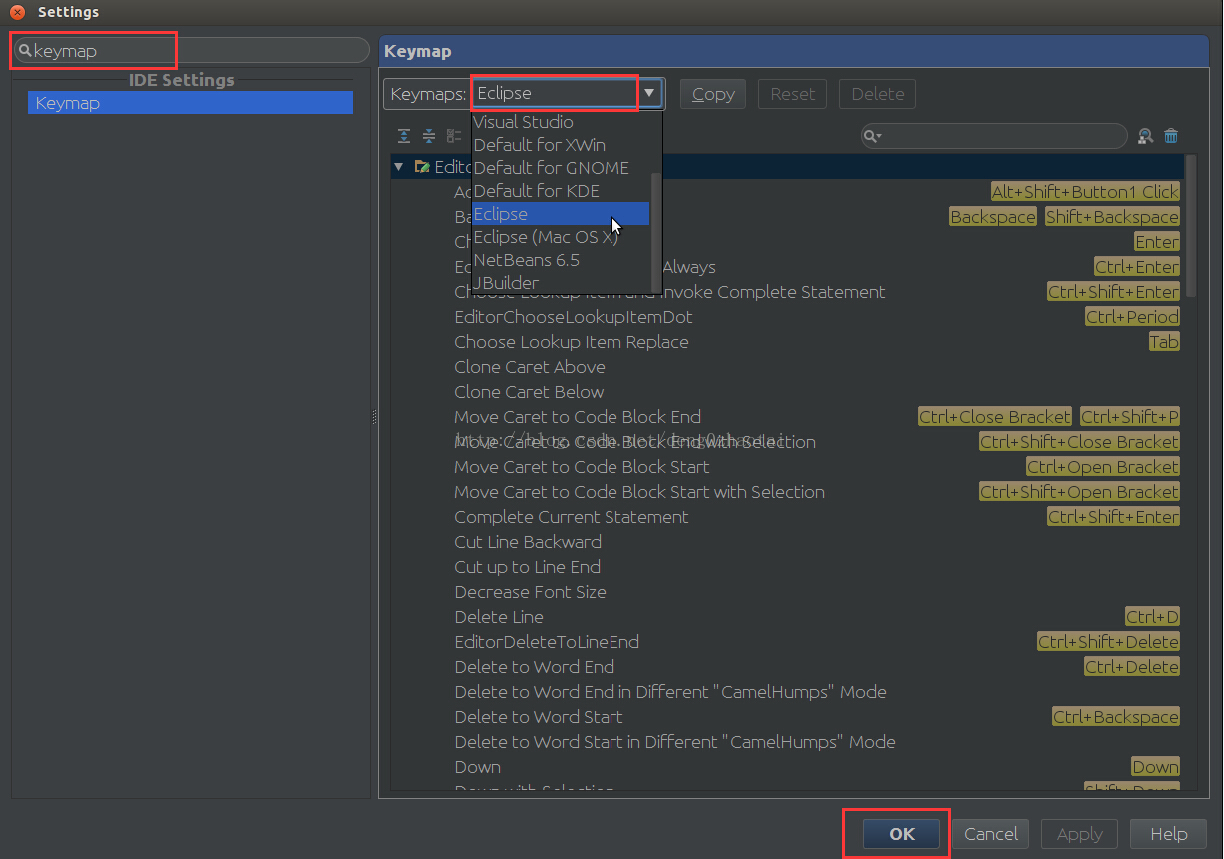Click the action list vertical scrollbar
1224x859 pixels.
[1190, 226]
